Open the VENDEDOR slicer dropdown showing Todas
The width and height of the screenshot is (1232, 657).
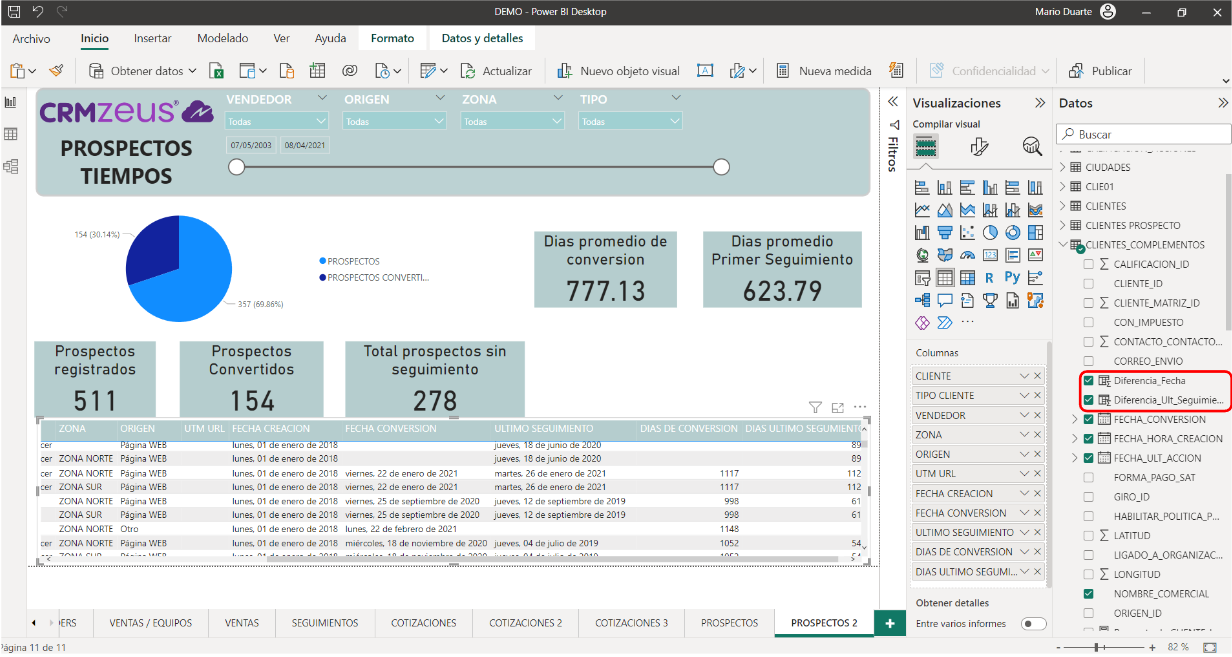pyautogui.click(x=278, y=121)
